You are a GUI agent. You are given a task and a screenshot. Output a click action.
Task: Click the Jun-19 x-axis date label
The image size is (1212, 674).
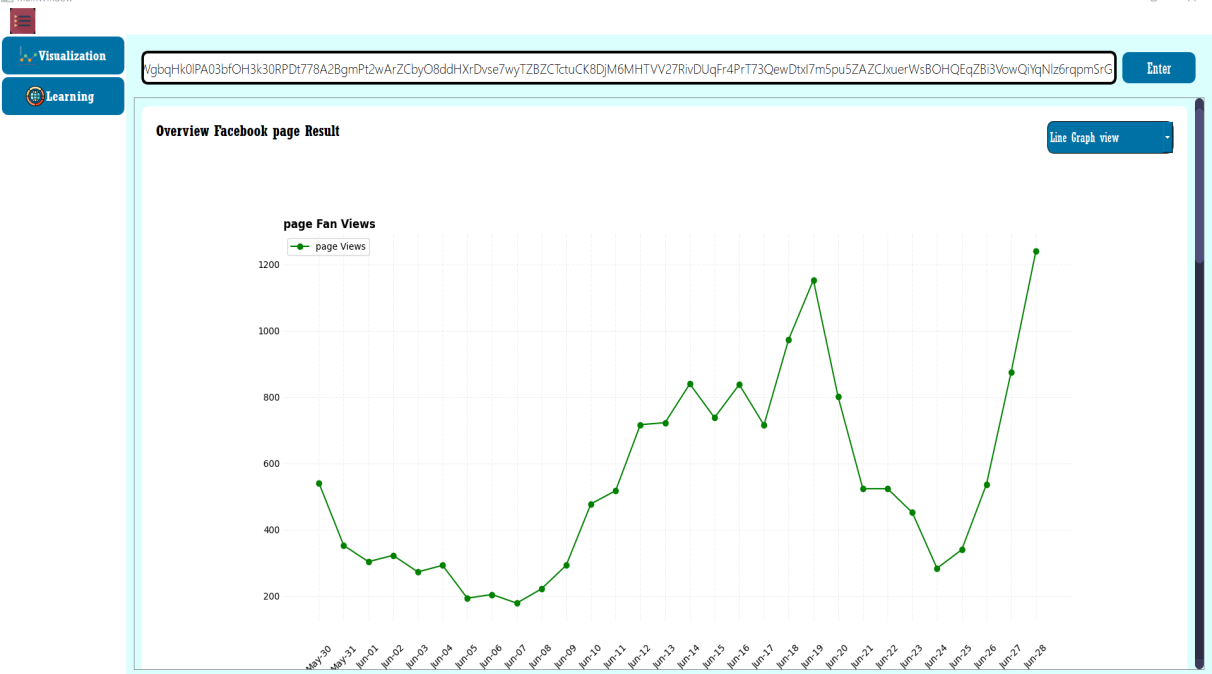click(811, 656)
